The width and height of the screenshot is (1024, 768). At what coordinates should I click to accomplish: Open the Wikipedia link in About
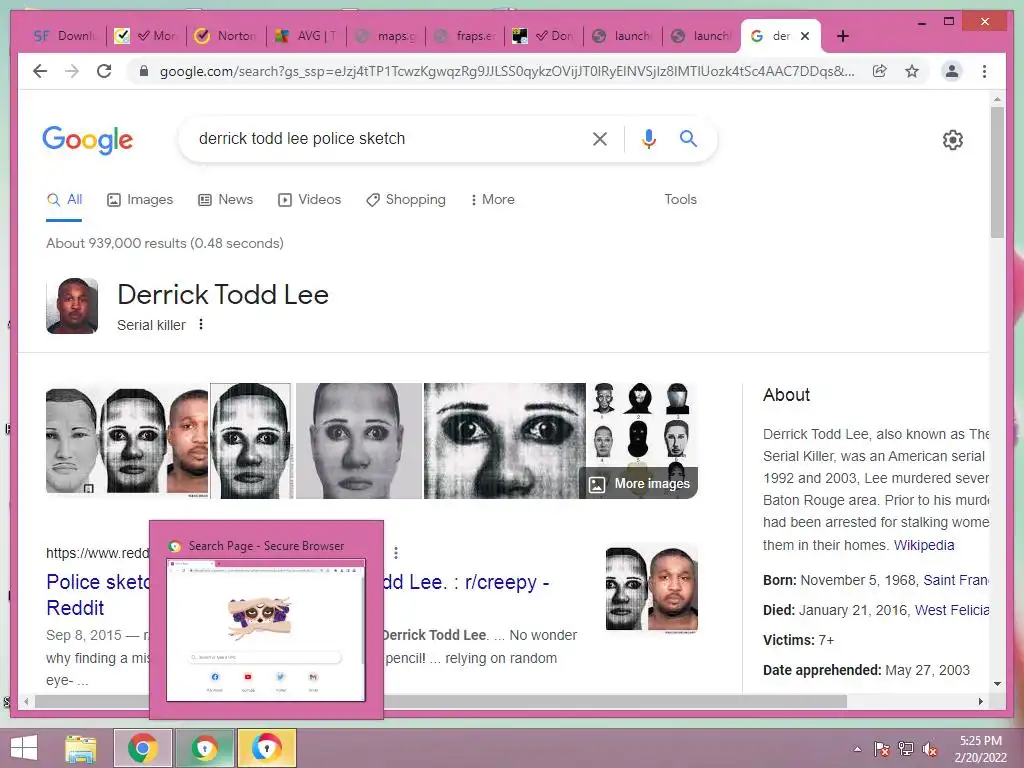[923, 545]
